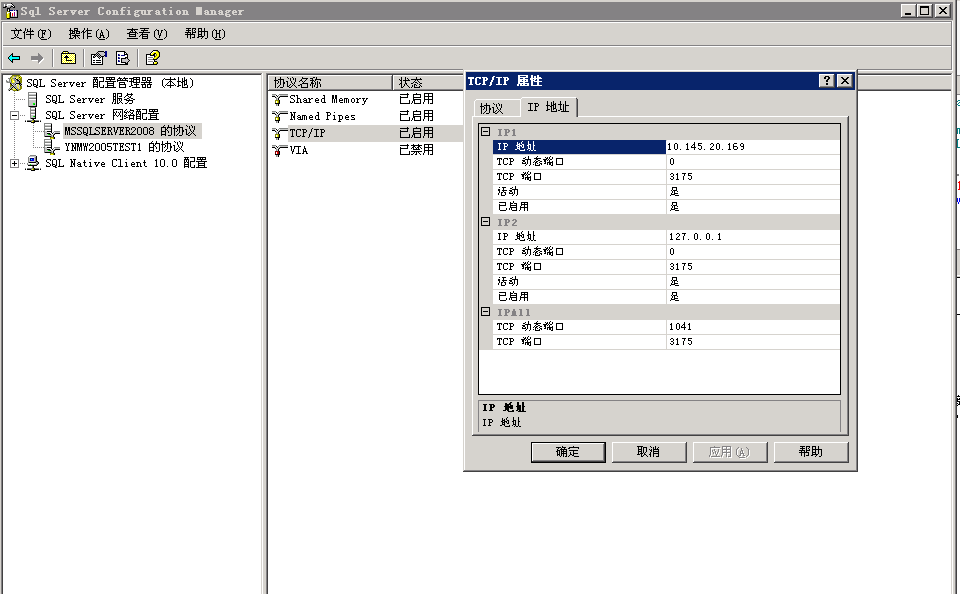Click the Up one level folder icon
Viewport: 960px width, 594px height.
68,58
